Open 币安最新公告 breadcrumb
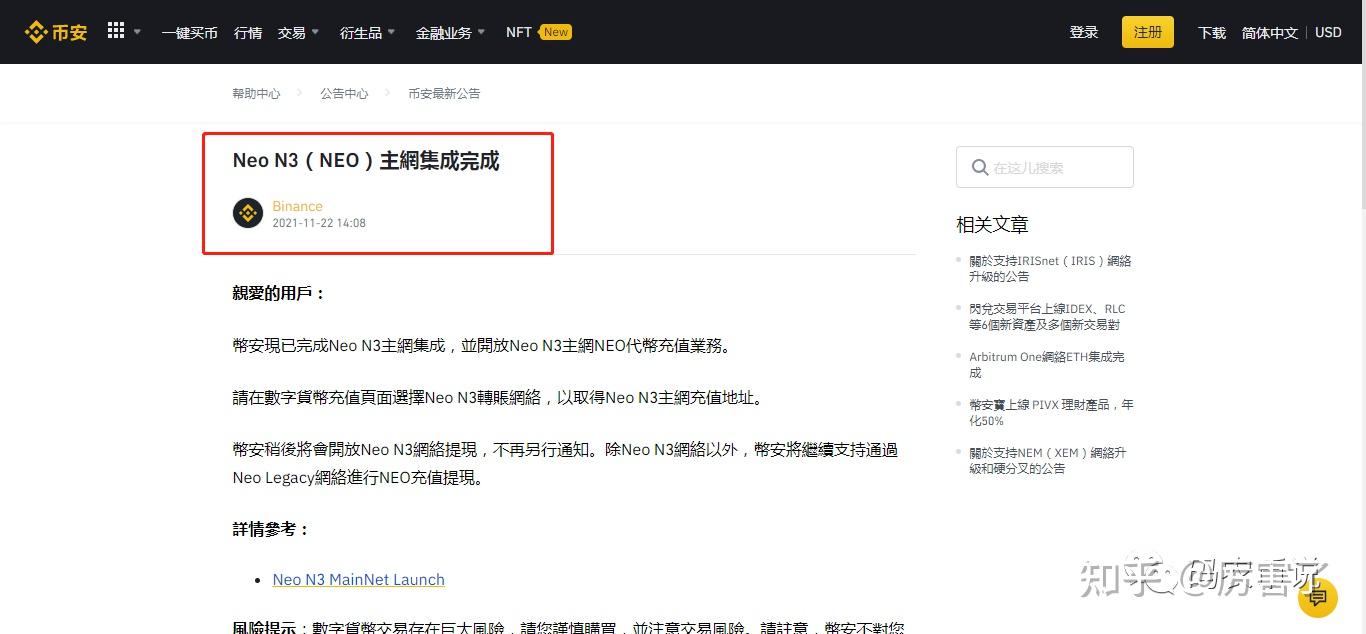 point(444,93)
